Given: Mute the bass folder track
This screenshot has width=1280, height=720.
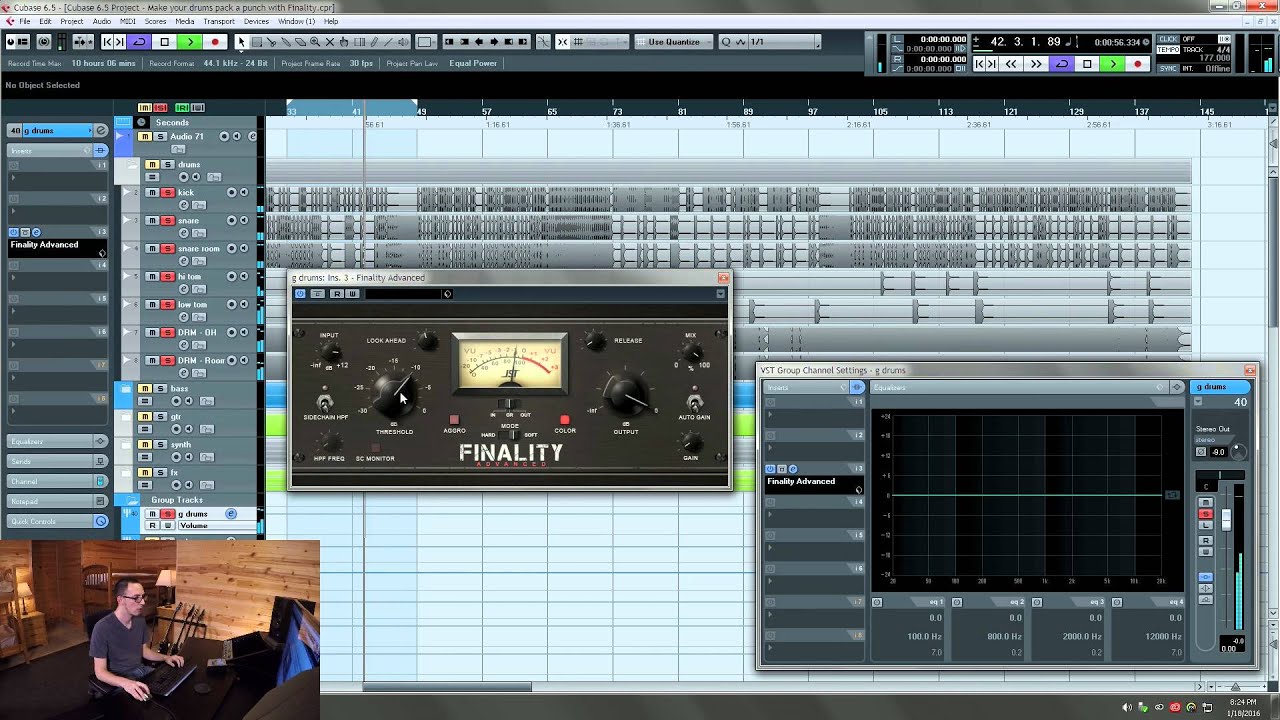Looking at the screenshot, I should pos(145,388).
